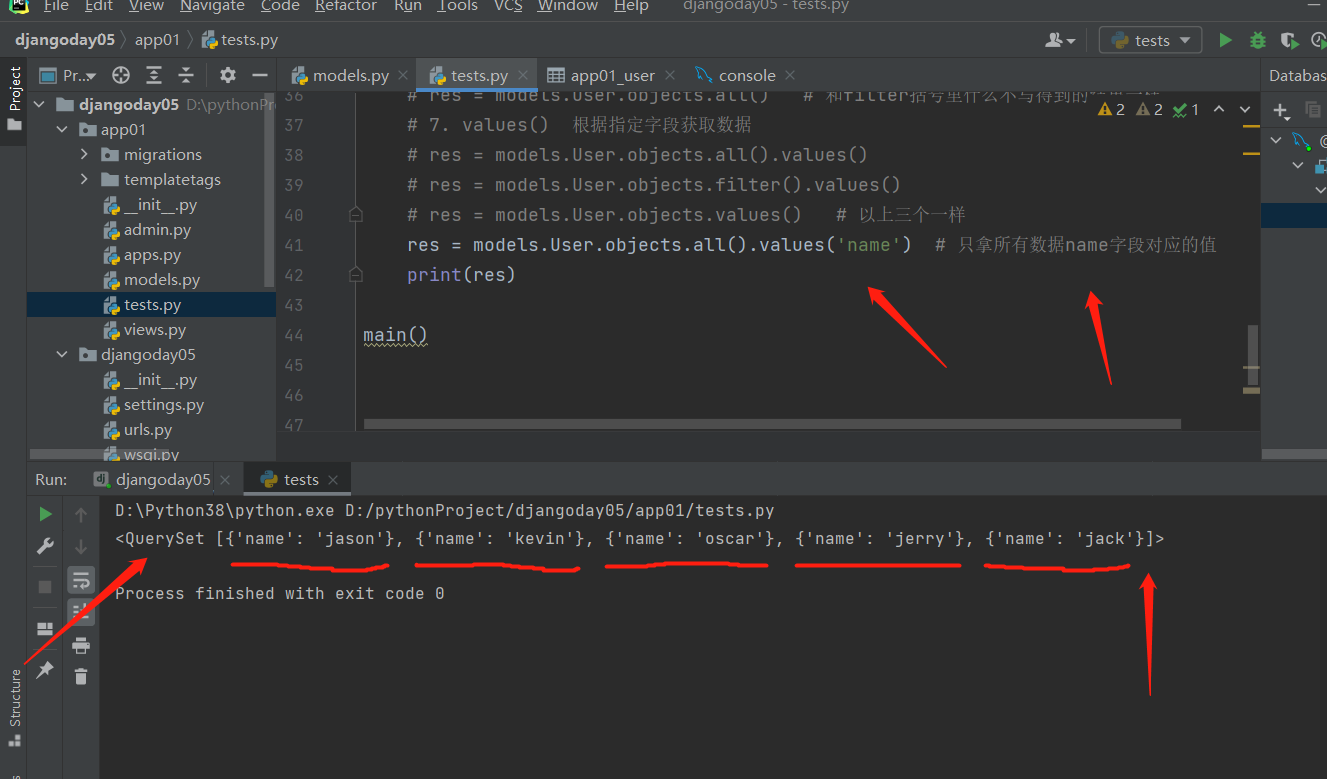The width and height of the screenshot is (1327, 779).
Task: Click the down arrow in Run output toolbar
Action: point(81,546)
